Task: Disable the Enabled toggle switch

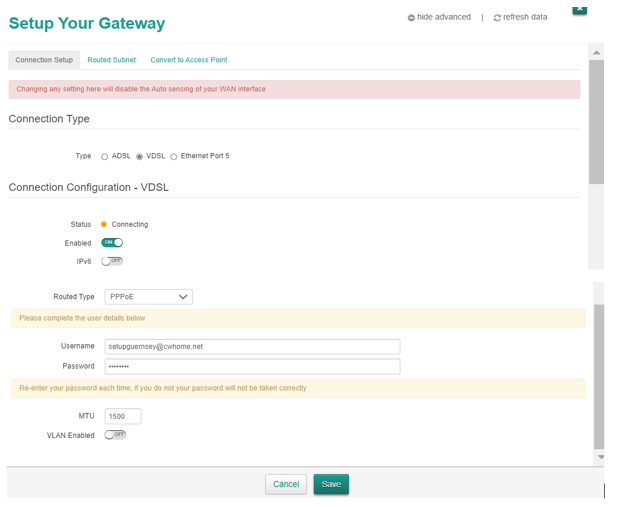Action: click(x=112, y=242)
